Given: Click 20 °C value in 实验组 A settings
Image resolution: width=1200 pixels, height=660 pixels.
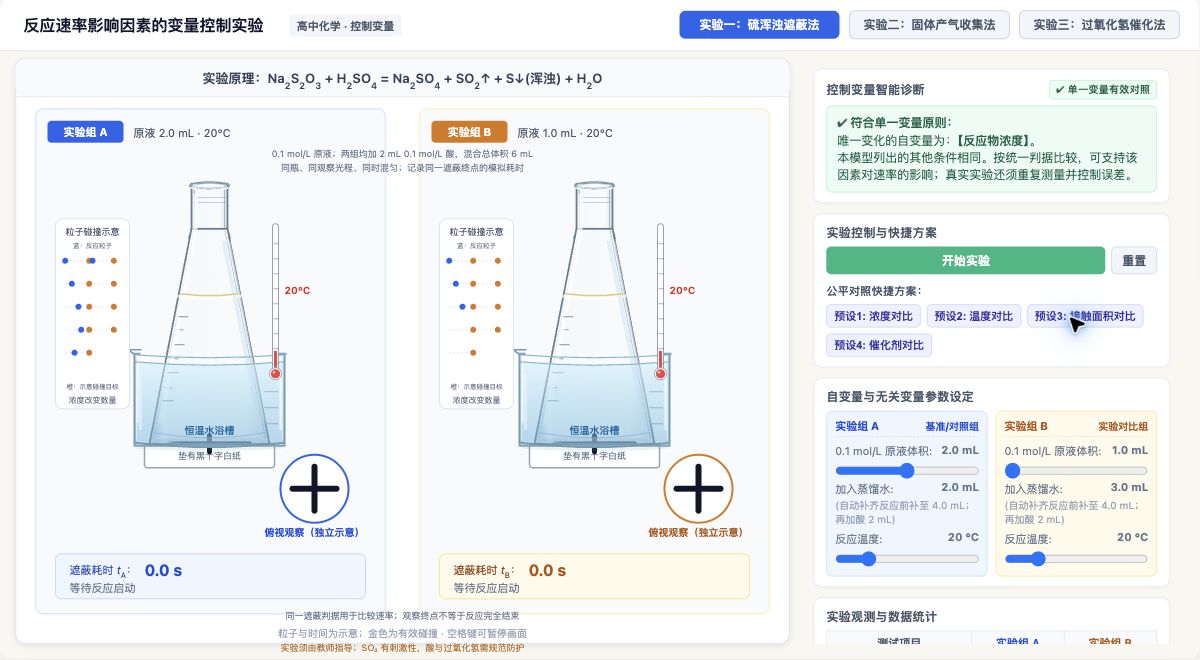Looking at the screenshot, I should point(963,538).
